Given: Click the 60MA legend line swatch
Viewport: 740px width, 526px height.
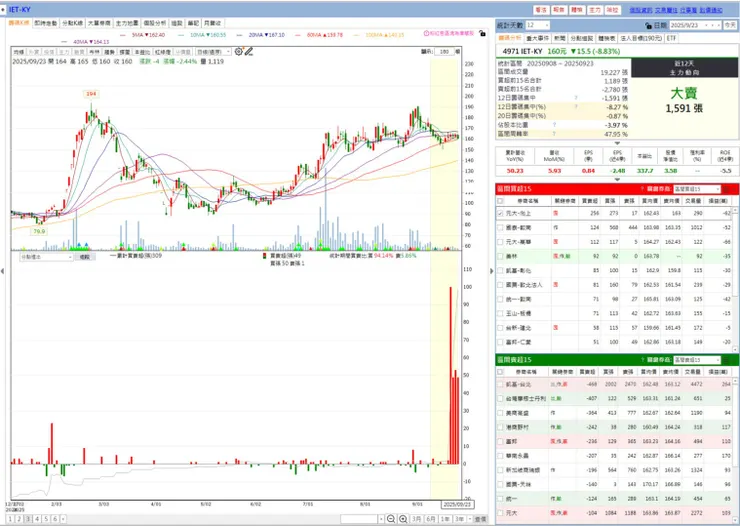Looking at the screenshot, I should click(x=298, y=35).
